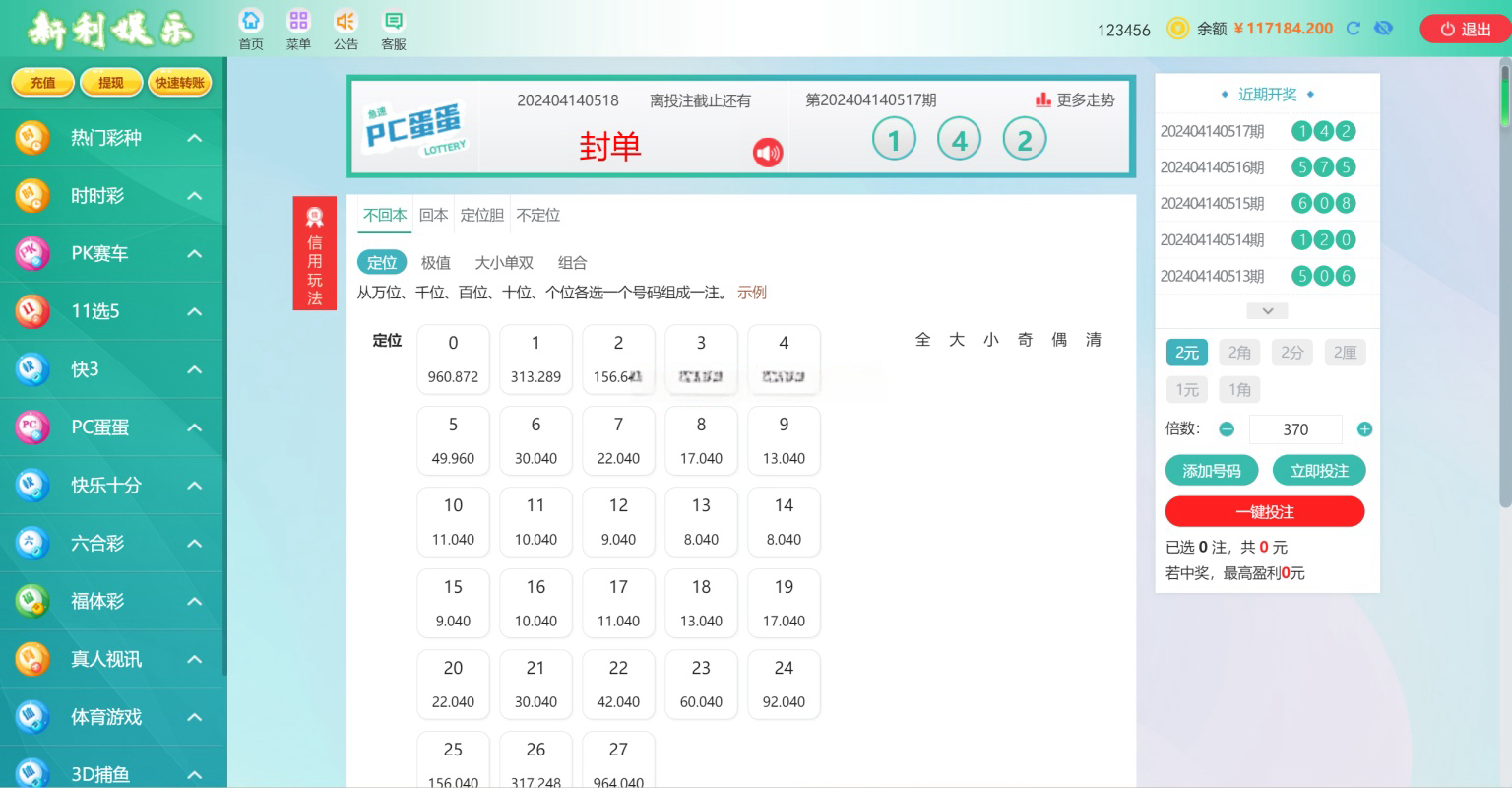The width and height of the screenshot is (1512, 788).
Task: Click the minus icon to decrease 倍数
Action: point(1227,429)
